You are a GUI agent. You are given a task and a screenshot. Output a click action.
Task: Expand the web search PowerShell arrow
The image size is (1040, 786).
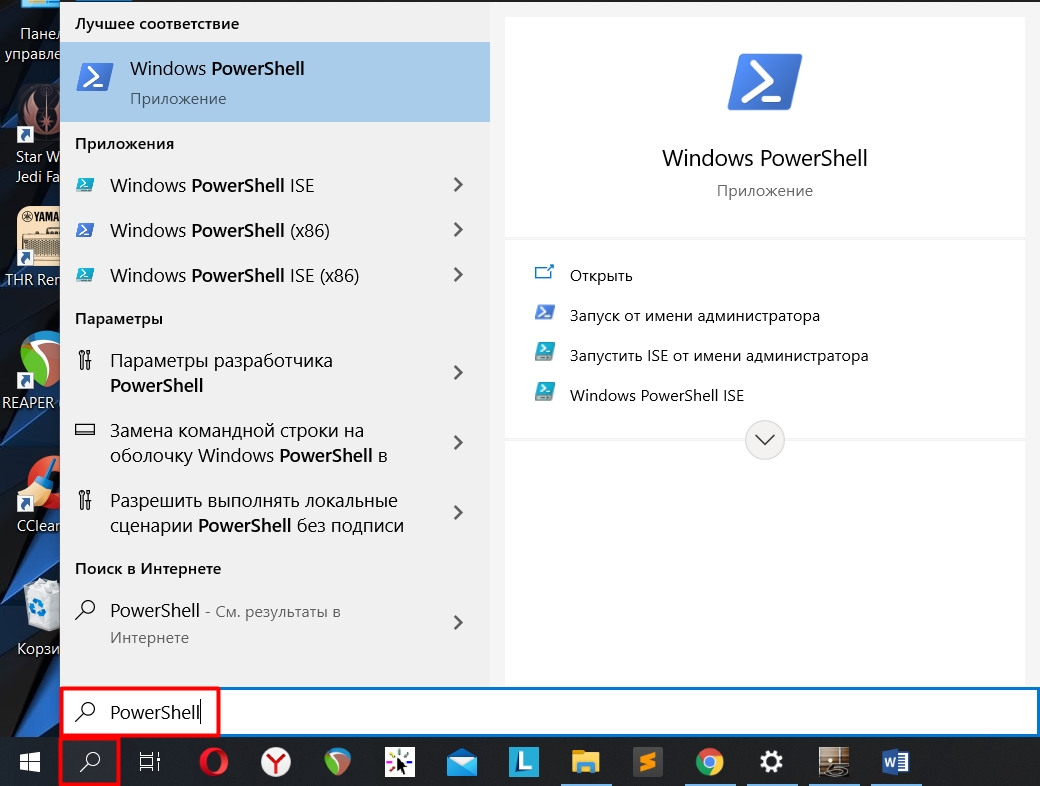coord(458,622)
